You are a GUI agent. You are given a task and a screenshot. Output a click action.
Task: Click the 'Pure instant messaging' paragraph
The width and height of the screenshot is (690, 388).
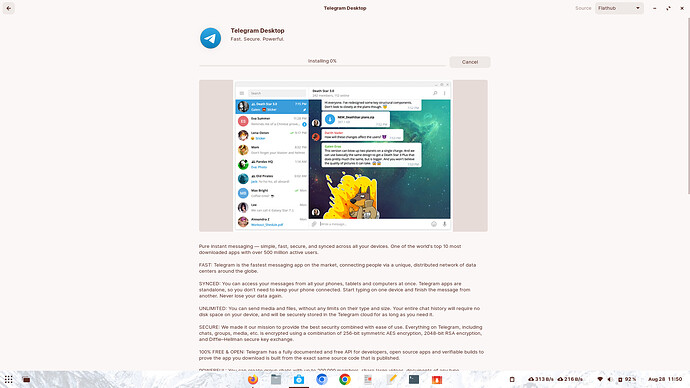click(x=330, y=249)
